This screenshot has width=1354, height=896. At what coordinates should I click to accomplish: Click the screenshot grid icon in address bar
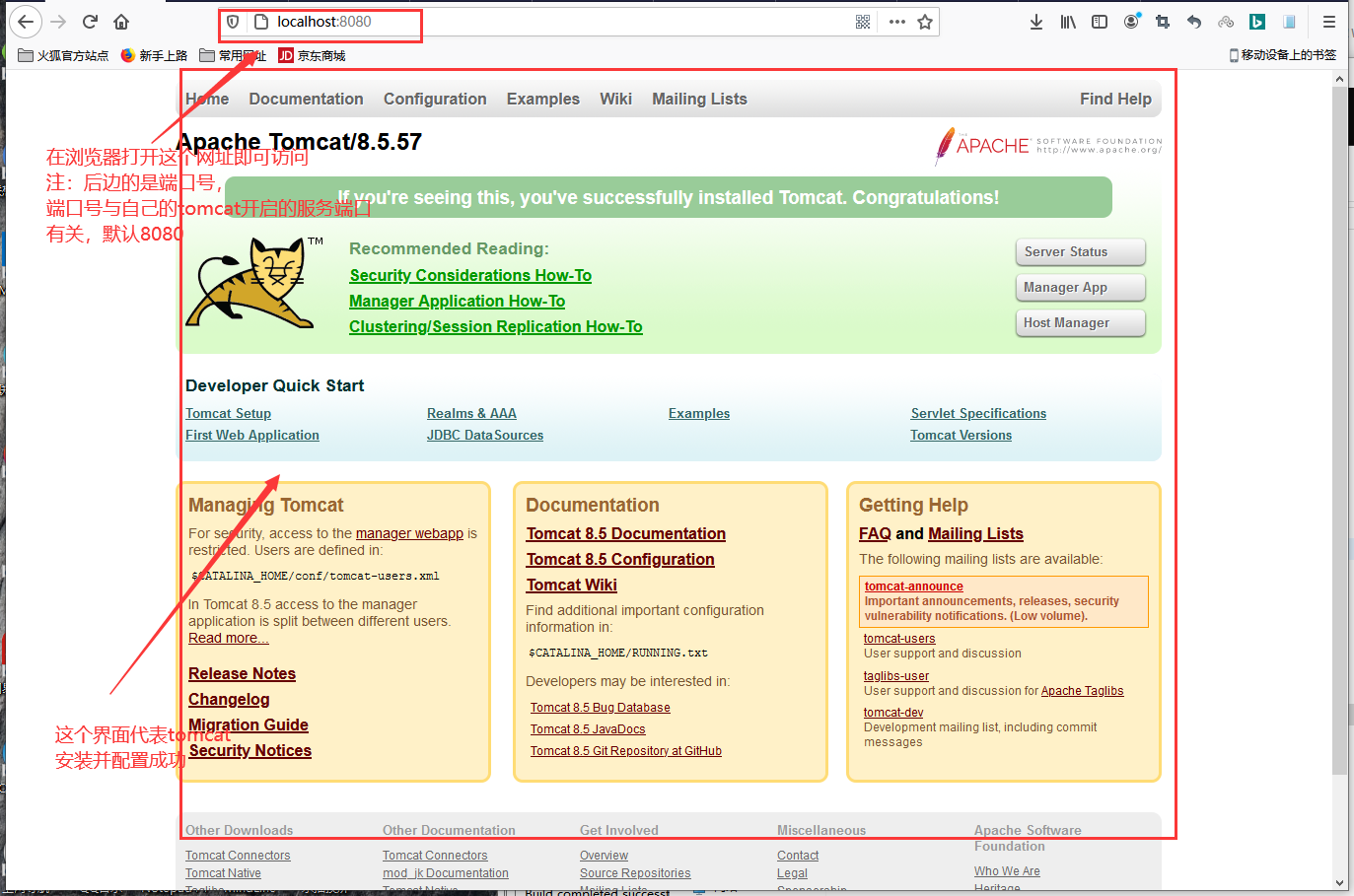(862, 20)
